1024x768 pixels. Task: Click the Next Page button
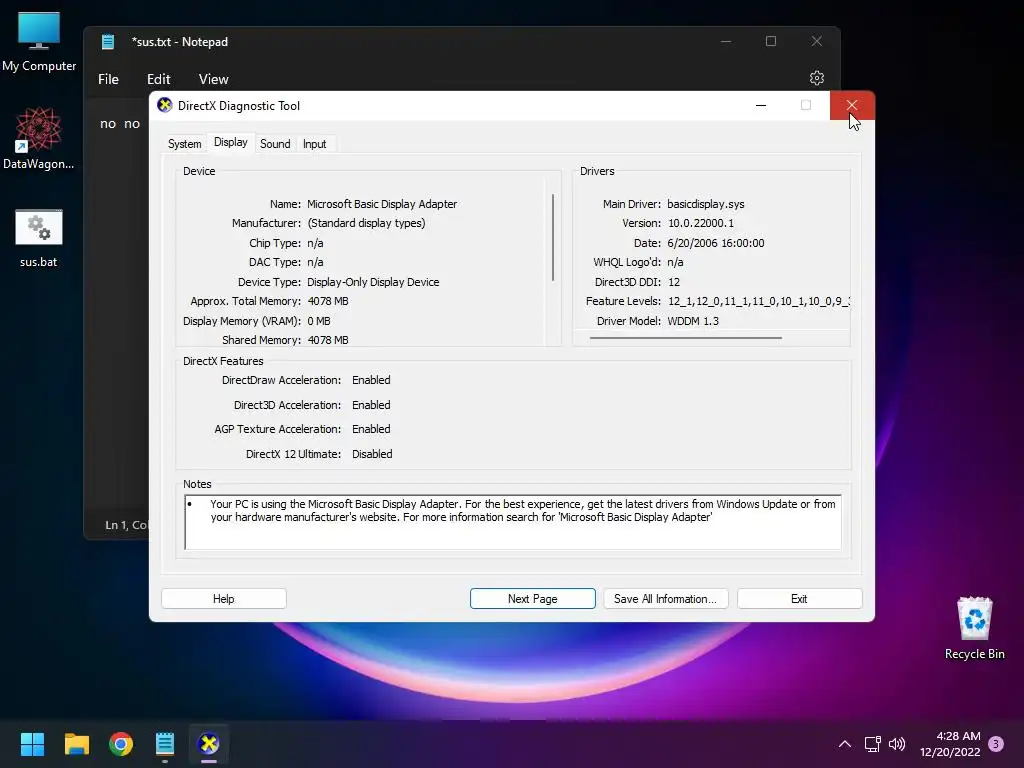pyautogui.click(x=532, y=599)
